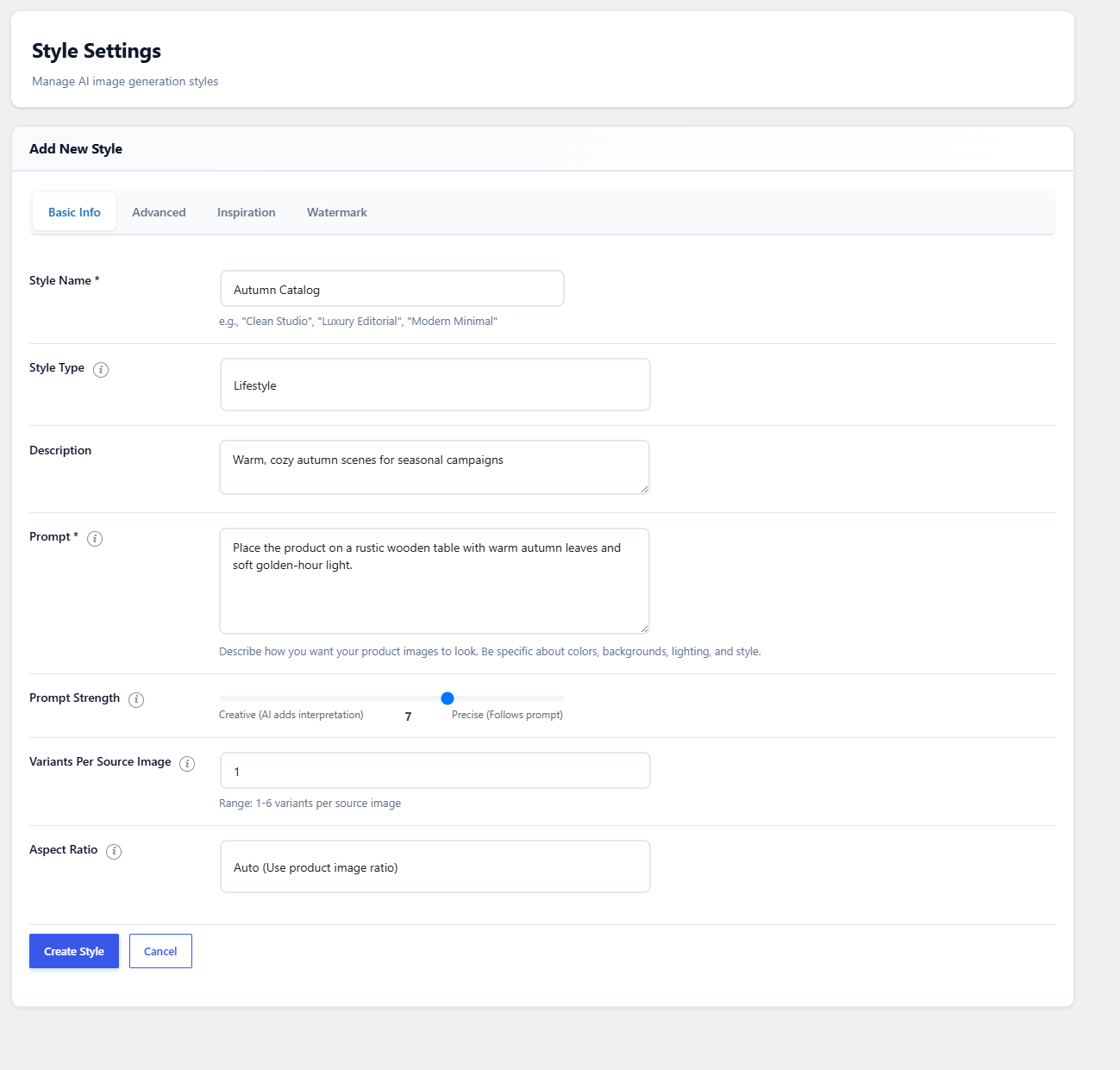This screenshot has height=1070, width=1120.
Task: Focus the Variants Per Source Image field
Action: coord(435,771)
